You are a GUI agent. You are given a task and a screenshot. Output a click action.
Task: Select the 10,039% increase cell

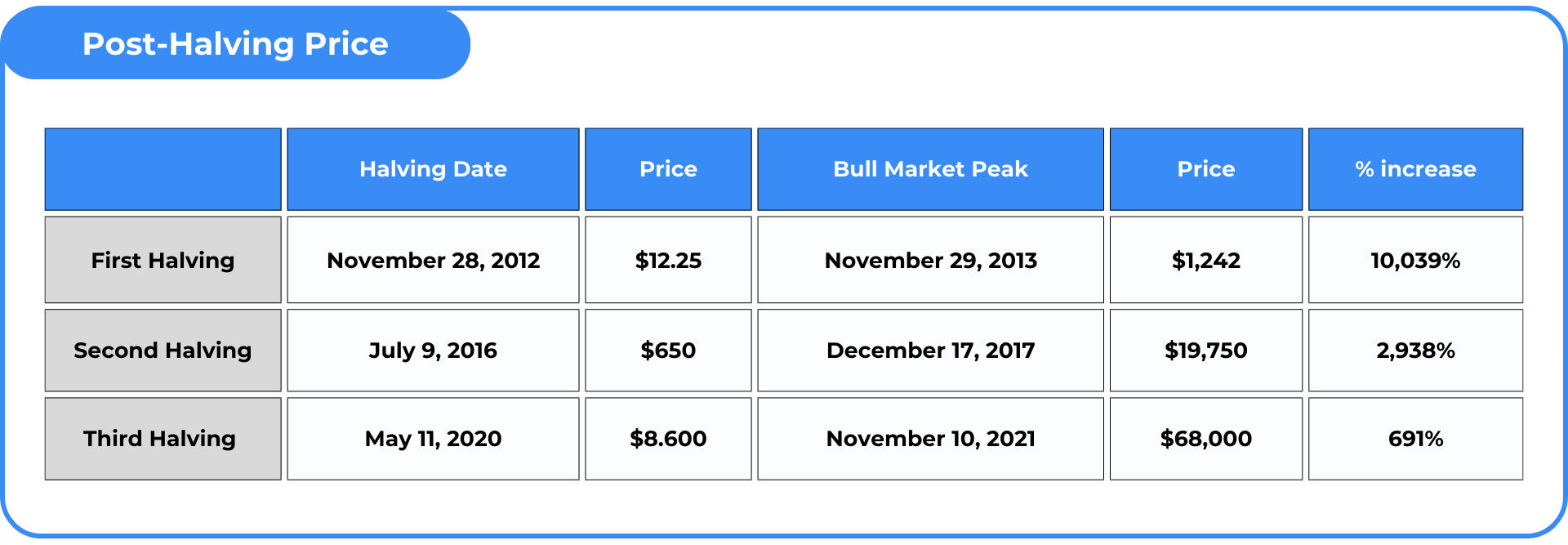tap(1415, 260)
